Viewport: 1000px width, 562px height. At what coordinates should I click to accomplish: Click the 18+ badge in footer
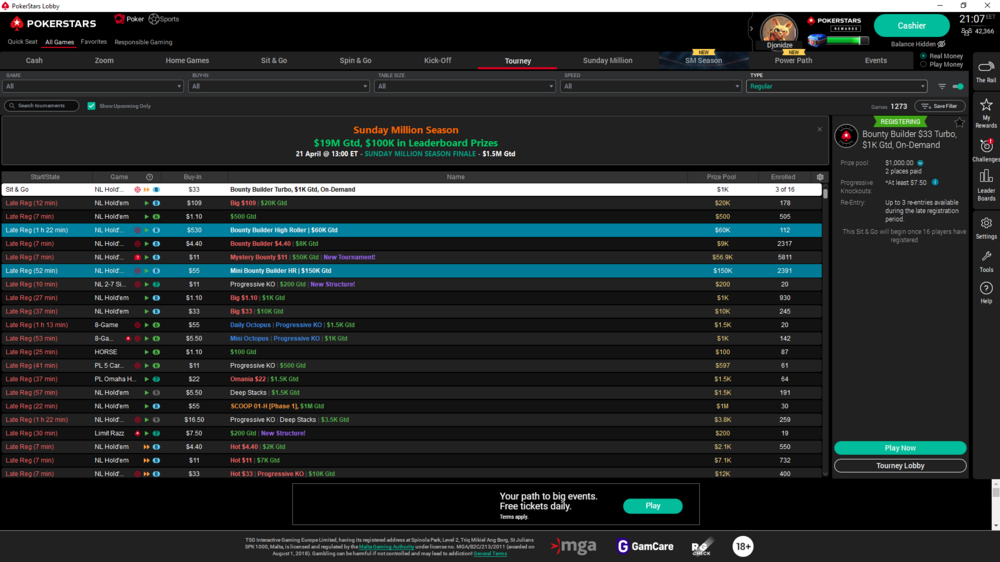coord(743,546)
